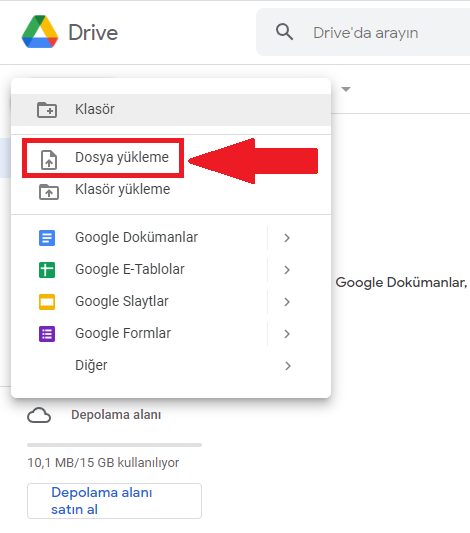Click the yellow Google Slides icon
This screenshot has width=470, height=533.
pos(47,302)
